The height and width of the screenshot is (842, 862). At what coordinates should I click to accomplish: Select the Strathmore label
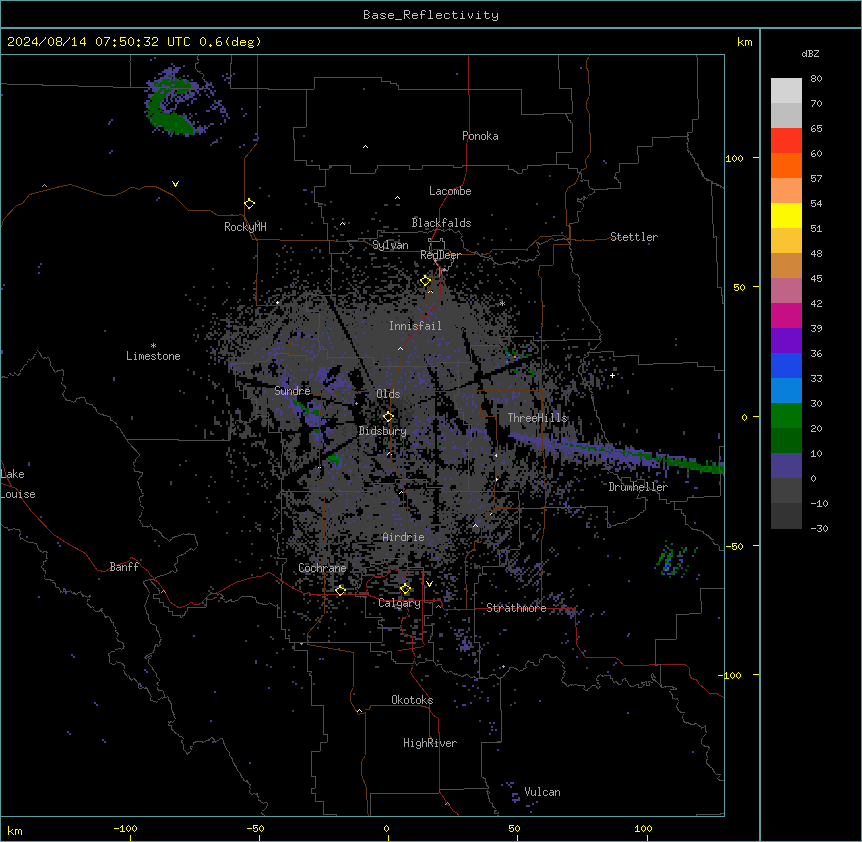tap(516, 608)
